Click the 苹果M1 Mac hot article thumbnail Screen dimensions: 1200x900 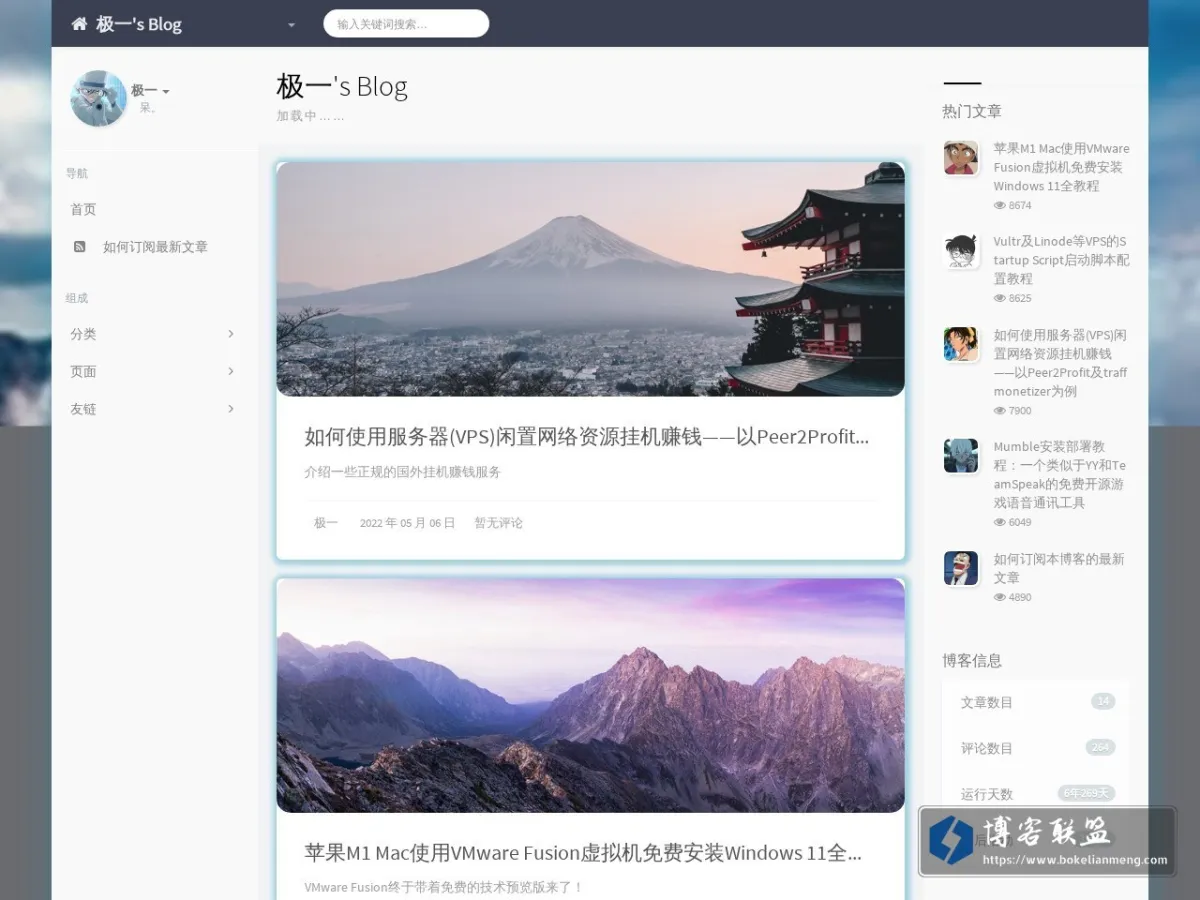click(961, 158)
